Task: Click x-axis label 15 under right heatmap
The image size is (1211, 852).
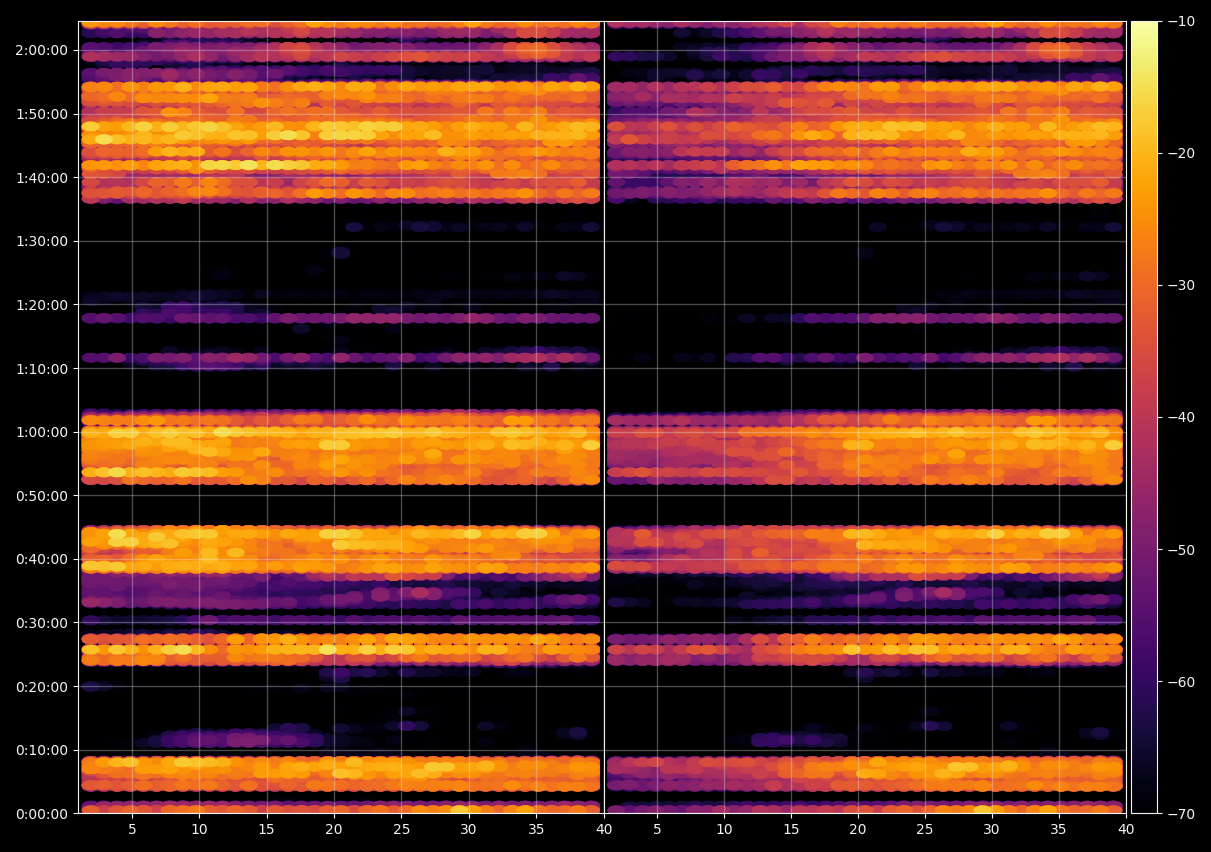Action: coord(791,830)
